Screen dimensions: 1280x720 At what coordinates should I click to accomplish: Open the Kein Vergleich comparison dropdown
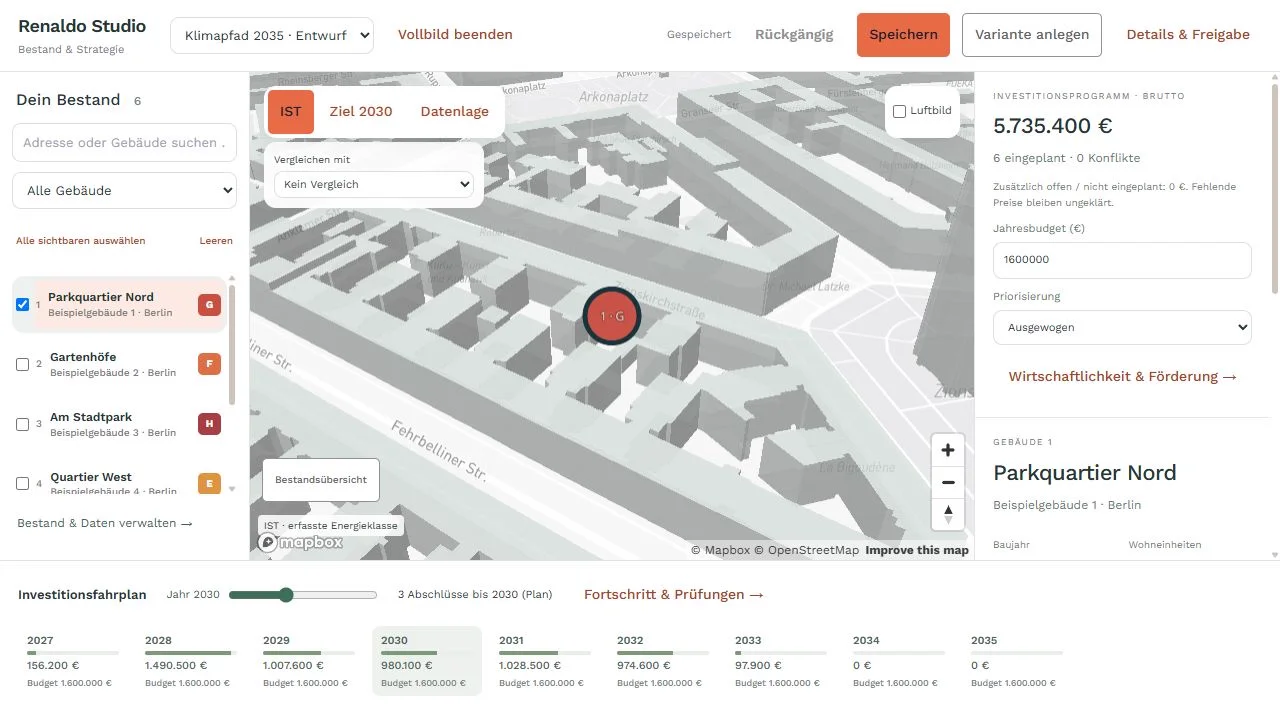(374, 184)
